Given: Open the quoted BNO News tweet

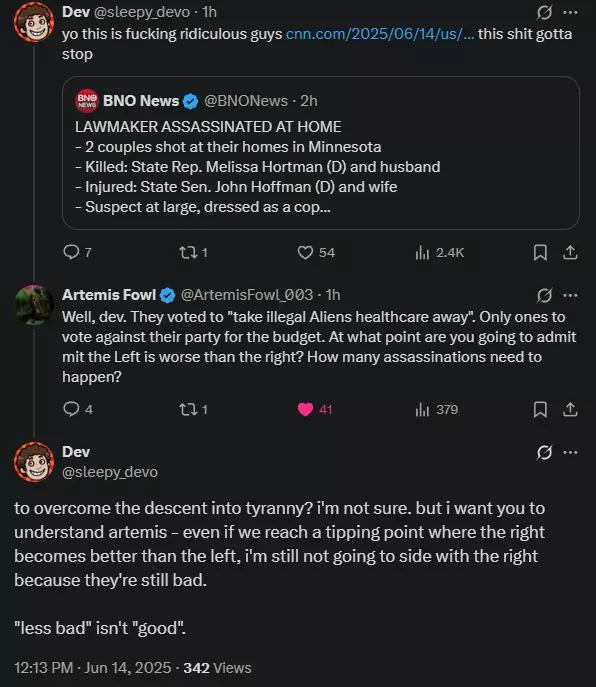Looking at the screenshot, I should pos(321,153).
